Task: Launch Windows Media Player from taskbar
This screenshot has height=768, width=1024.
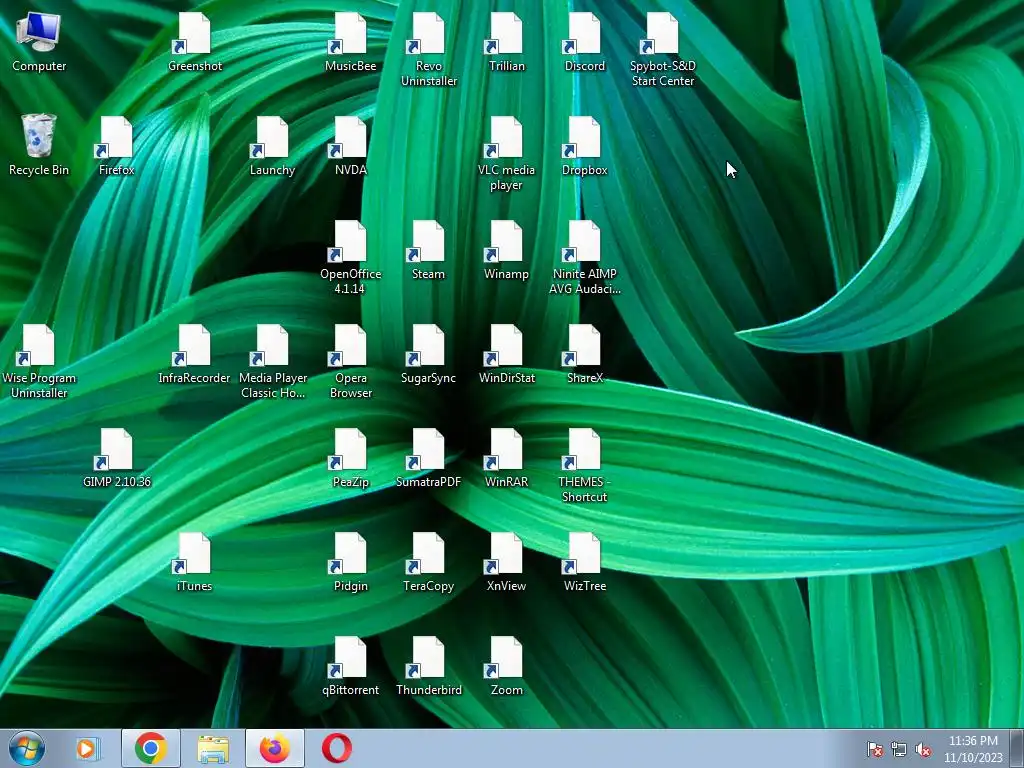Action: [x=88, y=748]
